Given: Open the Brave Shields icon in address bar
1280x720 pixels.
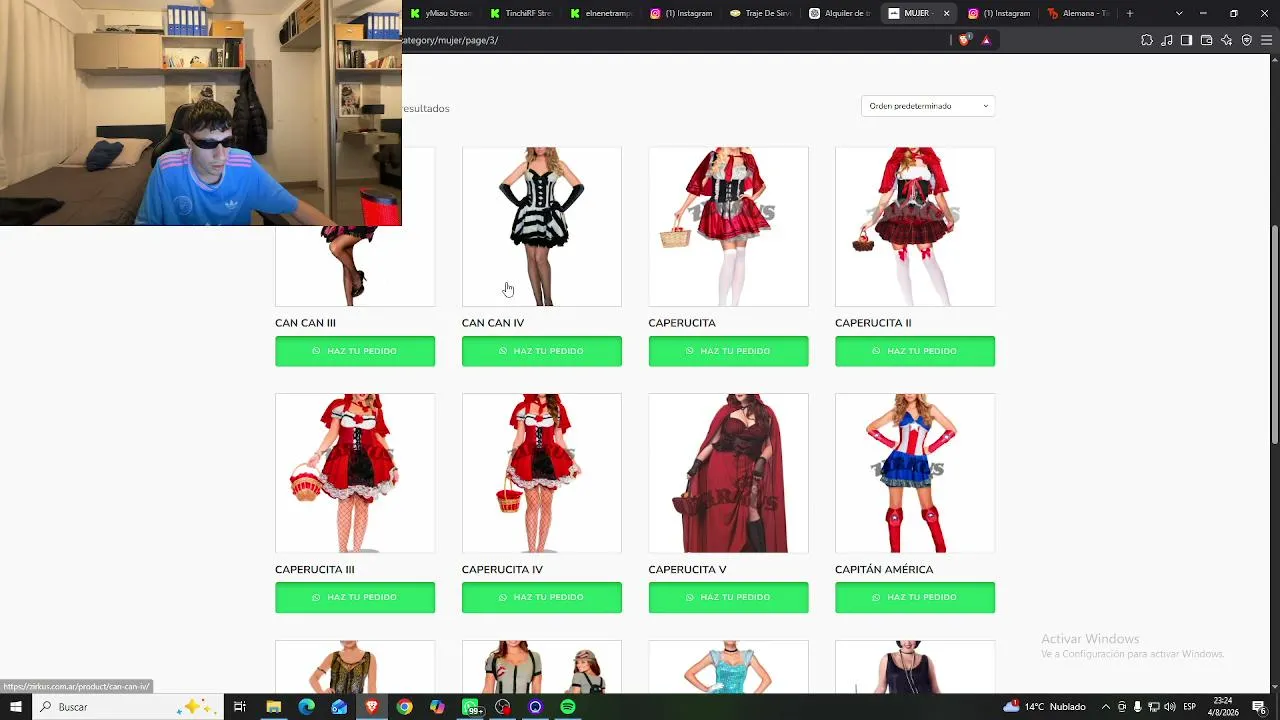Looking at the screenshot, I should (964, 40).
